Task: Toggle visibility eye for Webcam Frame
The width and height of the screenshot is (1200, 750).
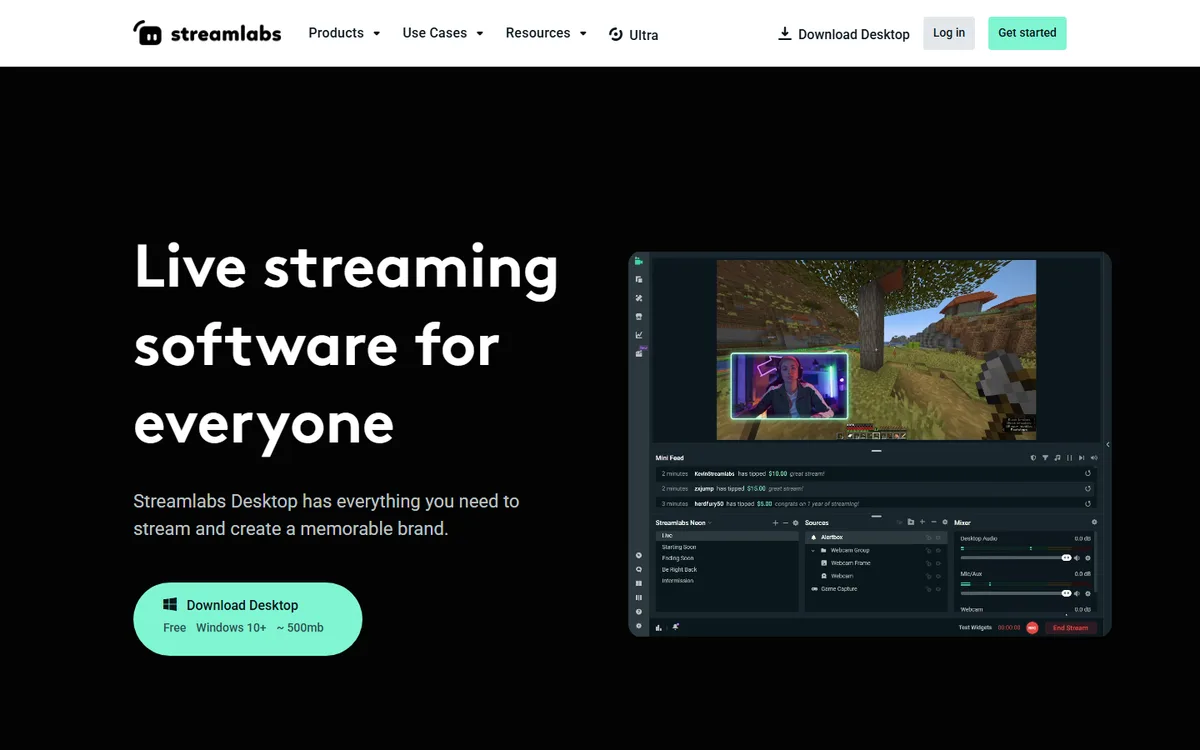Action: click(938, 563)
